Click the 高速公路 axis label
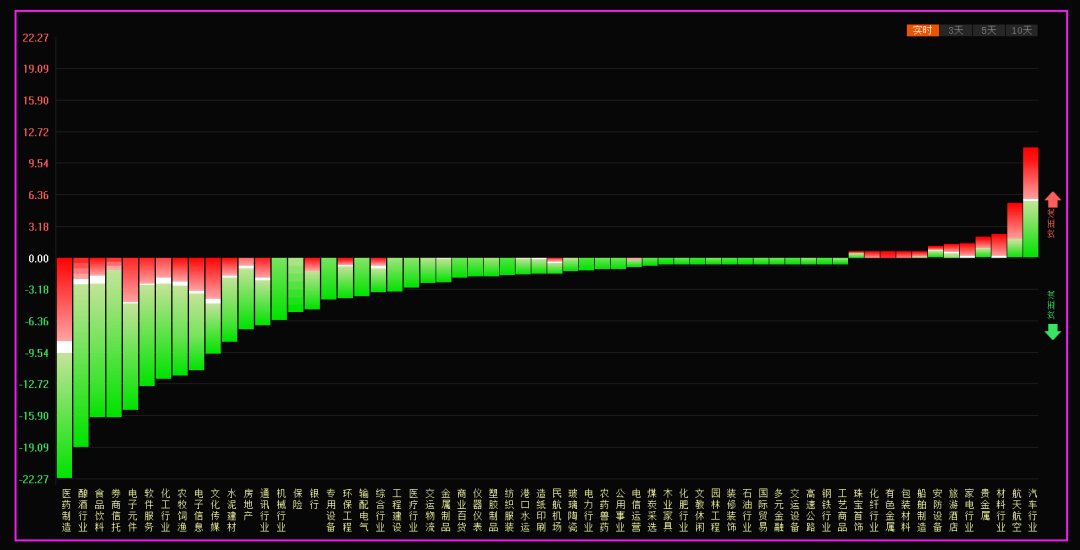This screenshot has width=1080, height=550. click(x=811, y=510)
